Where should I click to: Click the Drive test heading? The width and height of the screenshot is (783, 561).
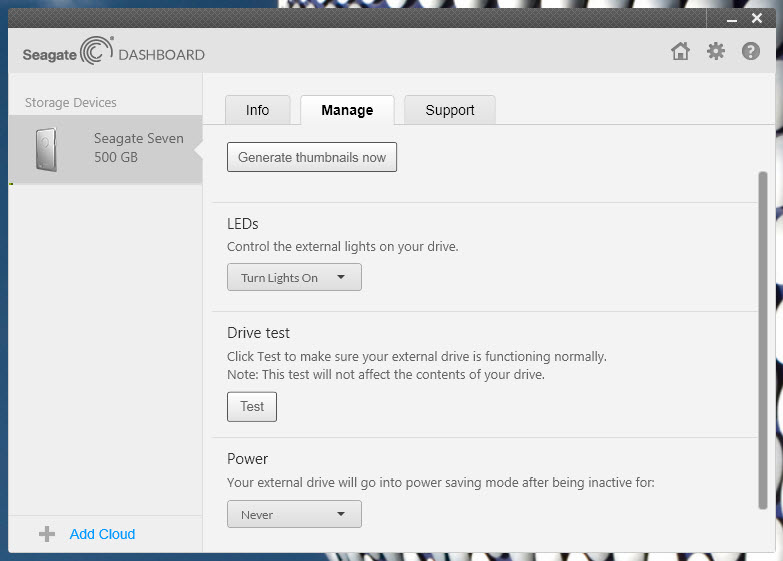[258, 333]
